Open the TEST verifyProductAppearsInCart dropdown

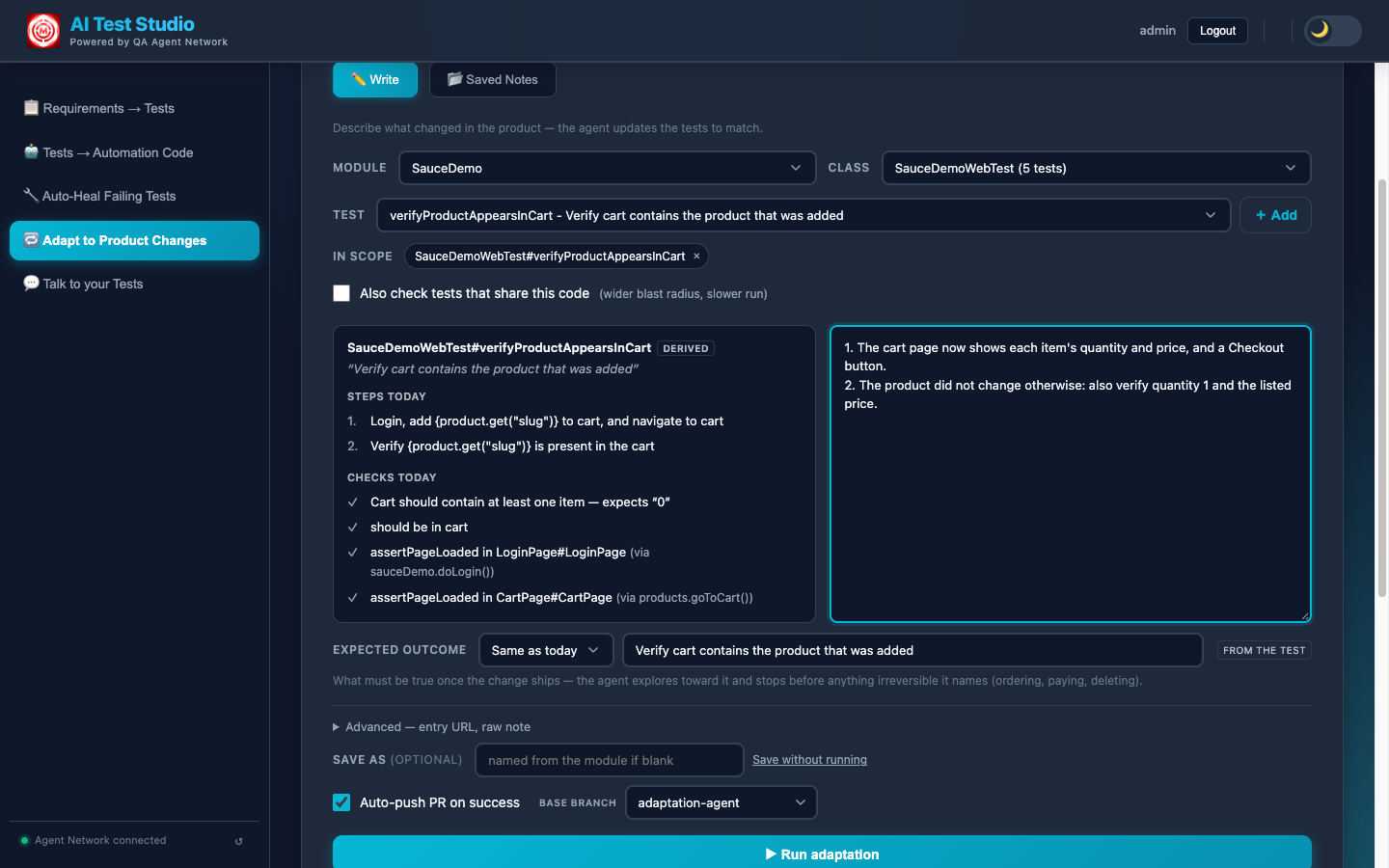(x=803, y=215)
